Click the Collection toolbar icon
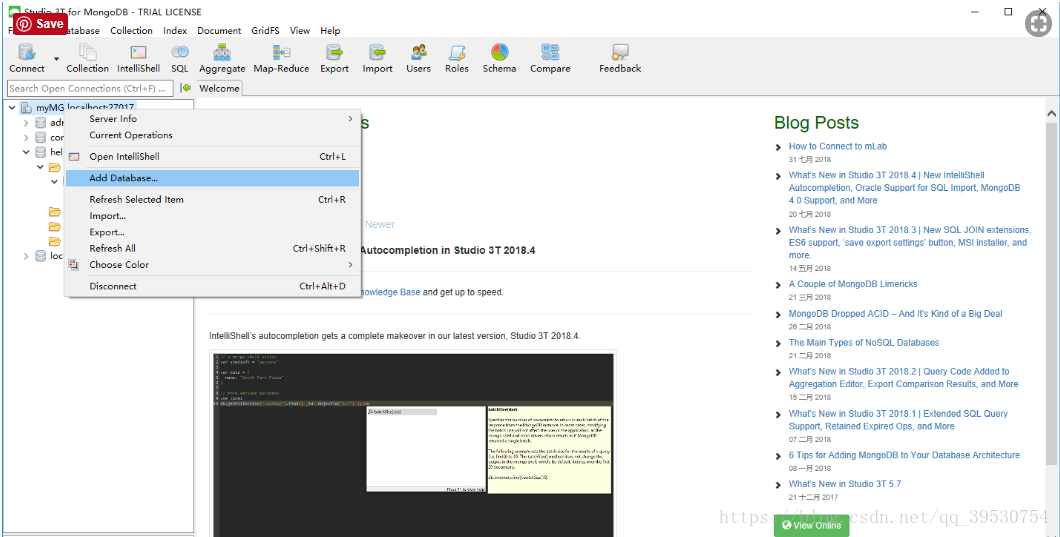Image resolution: width=1060 pixels, height=537 pixels. (88, 53)
